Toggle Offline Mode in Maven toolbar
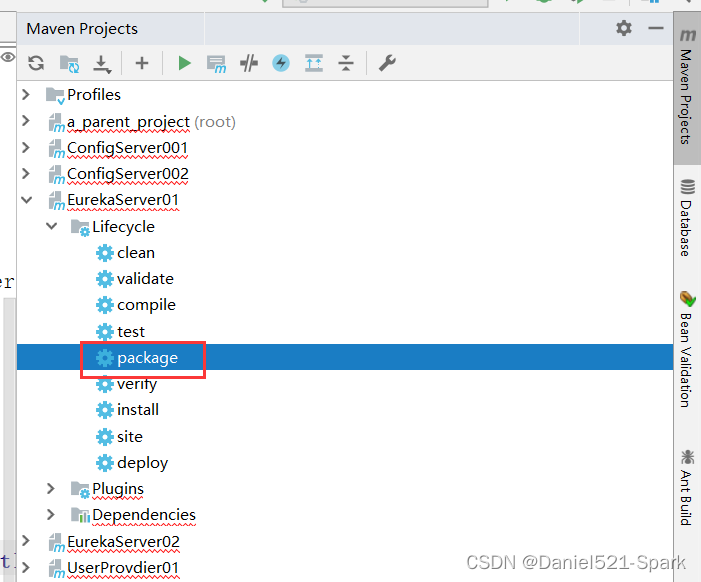The height and width of the screenshot is (582, 701). pos(249,63)
